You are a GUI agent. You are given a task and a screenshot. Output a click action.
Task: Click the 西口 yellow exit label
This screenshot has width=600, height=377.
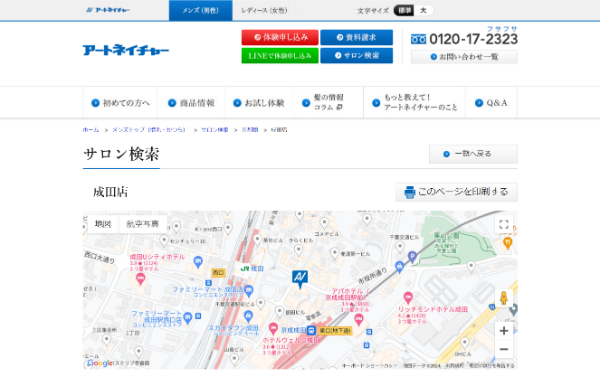pyautogui.click(x=218, y=273)
